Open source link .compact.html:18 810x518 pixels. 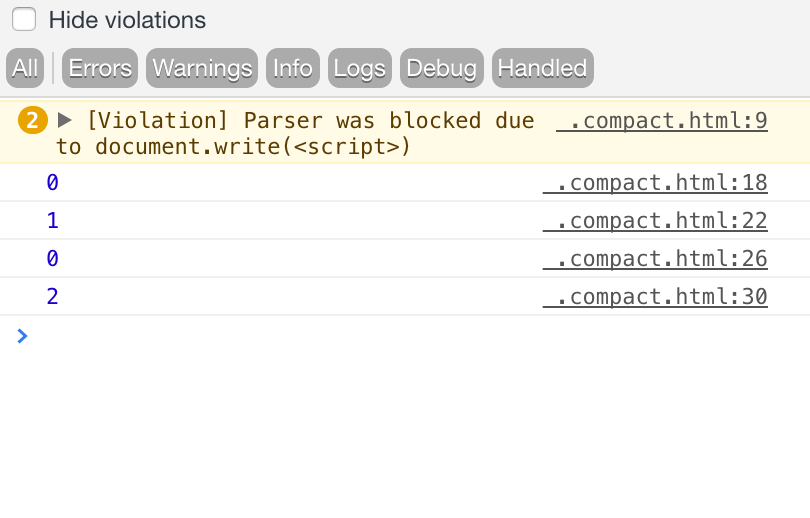655,183
